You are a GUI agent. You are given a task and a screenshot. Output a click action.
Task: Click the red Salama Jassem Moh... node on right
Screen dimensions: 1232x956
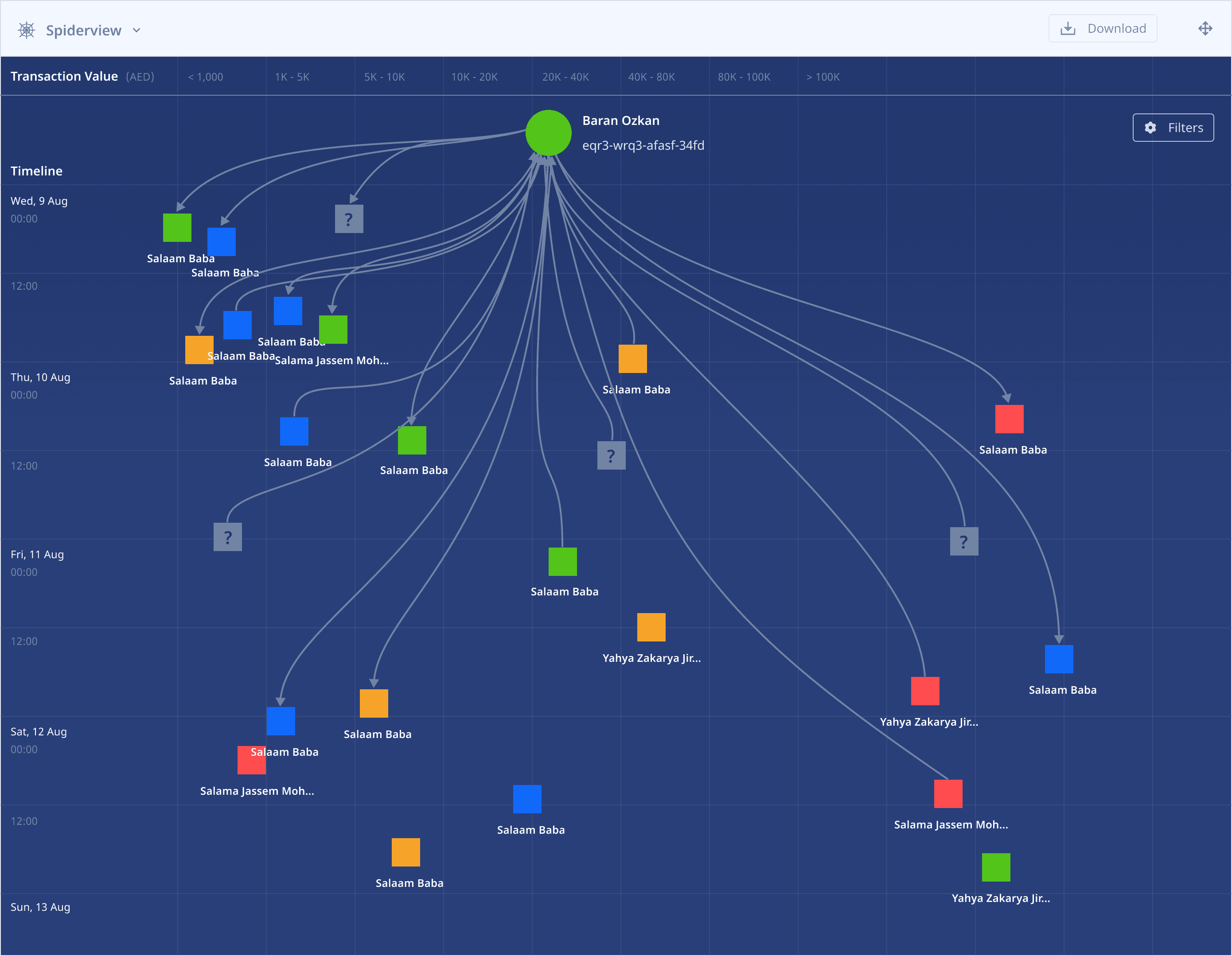tap(947, 794)
